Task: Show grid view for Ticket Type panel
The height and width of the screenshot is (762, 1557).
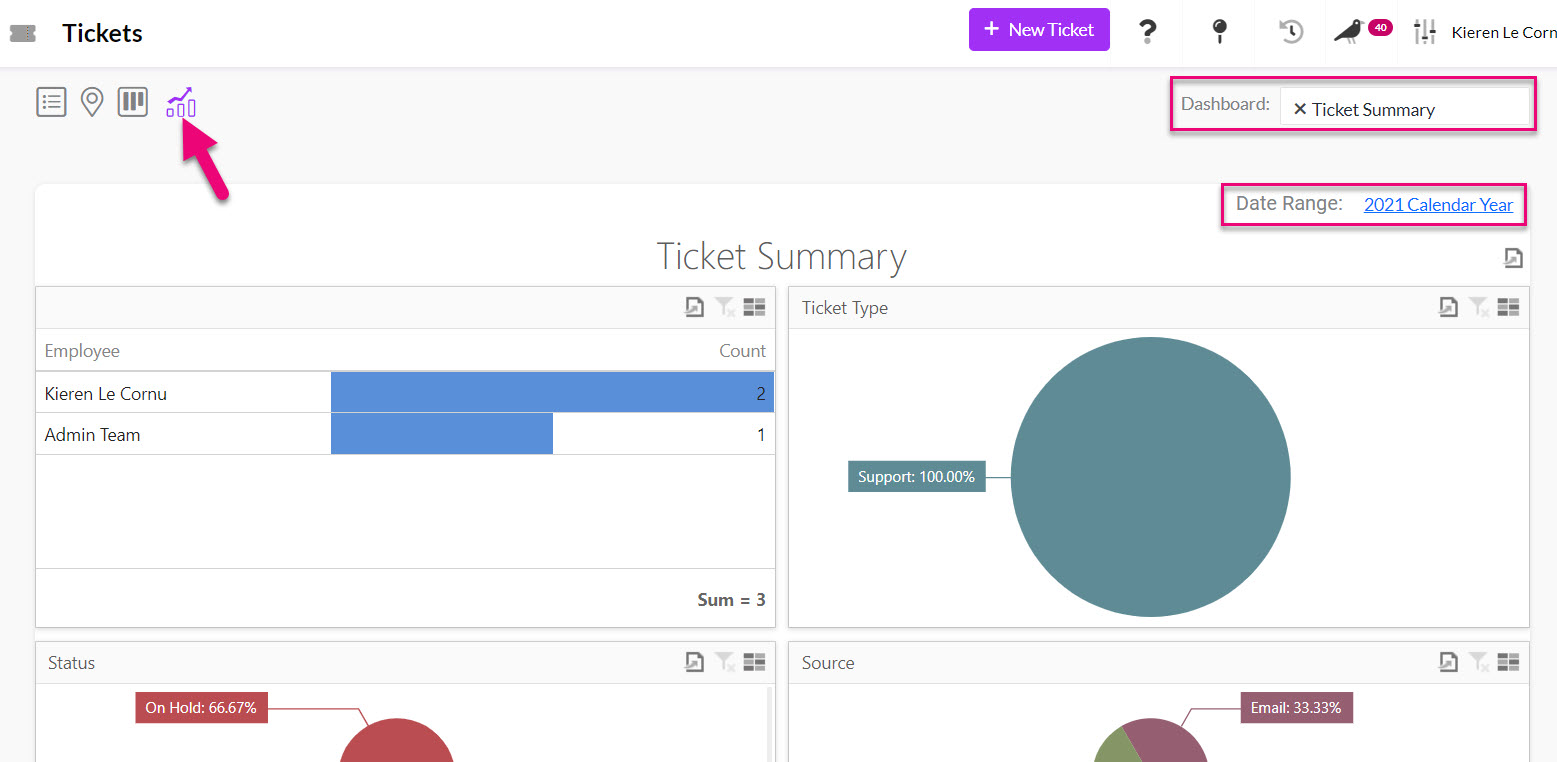Action: (1509, 308)
